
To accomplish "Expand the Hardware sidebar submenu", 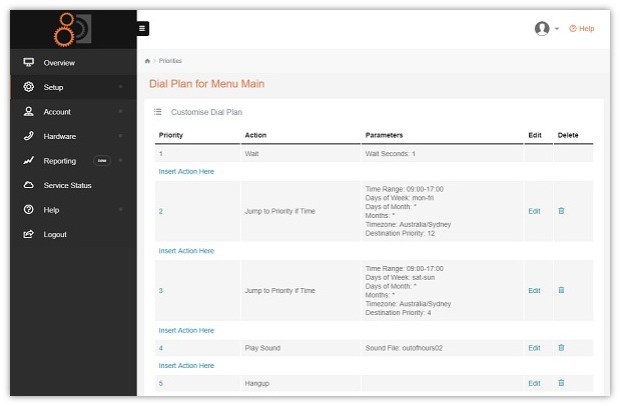I will 119,136.
